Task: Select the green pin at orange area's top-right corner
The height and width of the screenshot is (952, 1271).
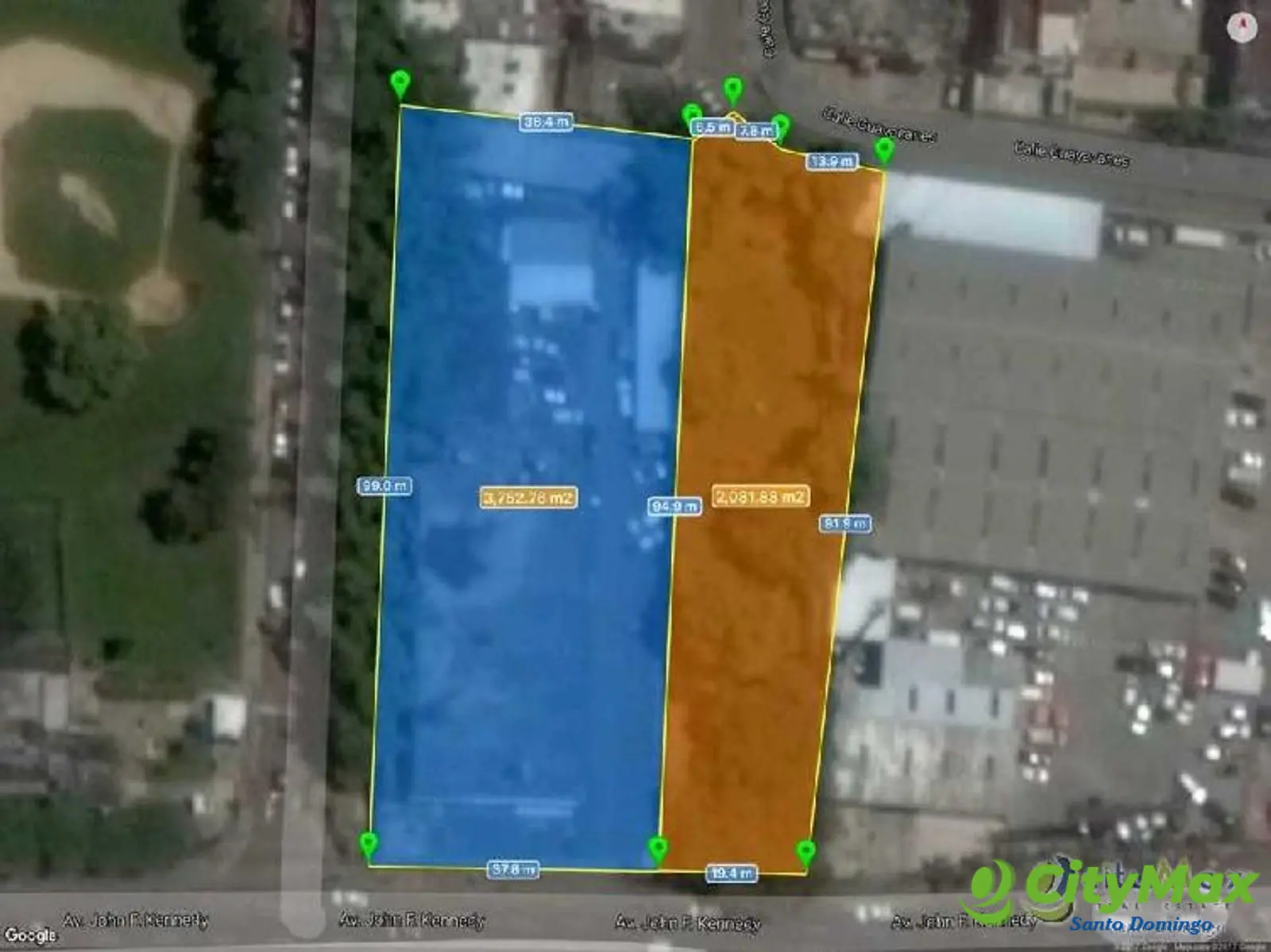Action: pyautogui.click(x=883, y=151)
